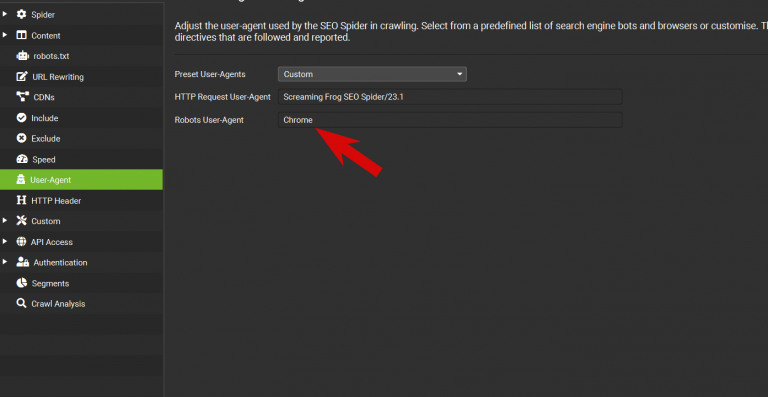Open the Content settings page

click(x=46, y=36)
